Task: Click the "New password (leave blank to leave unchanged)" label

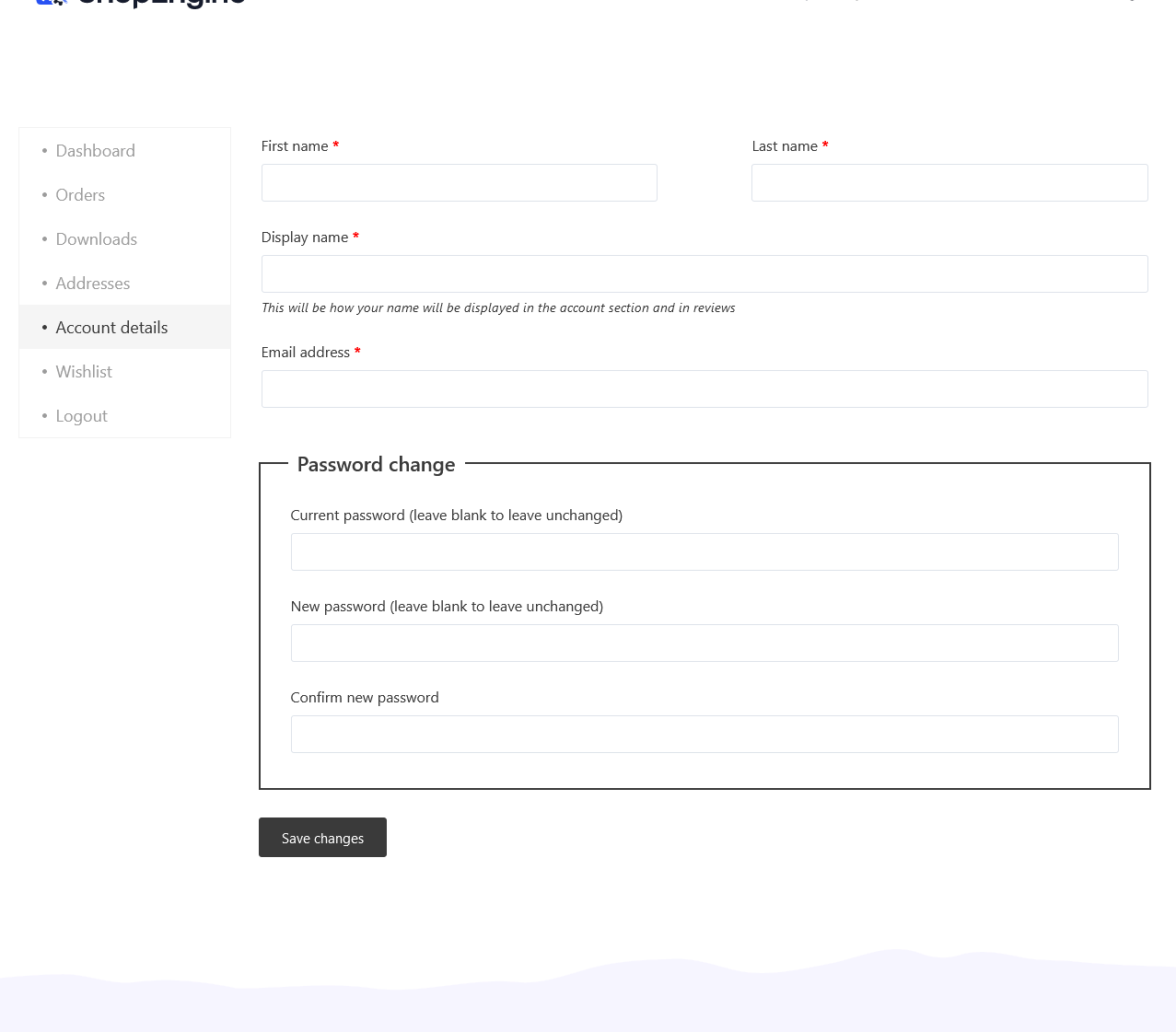Action: 447,607
